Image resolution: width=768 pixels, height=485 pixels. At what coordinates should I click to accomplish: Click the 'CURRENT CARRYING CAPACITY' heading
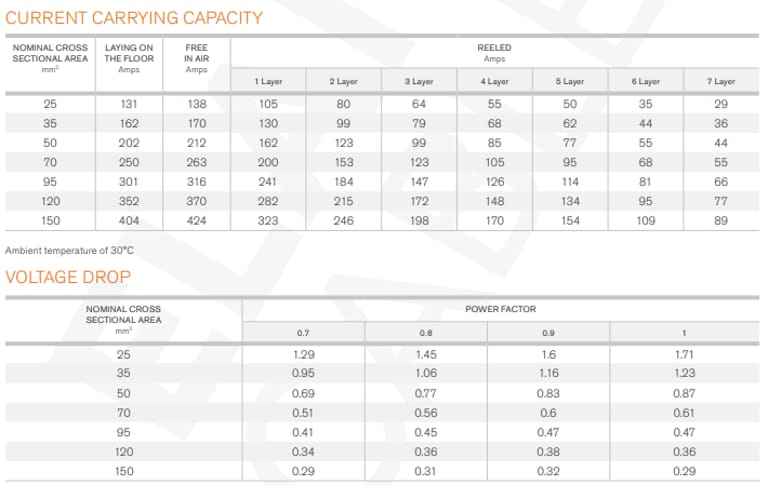(x=135, y=18)
